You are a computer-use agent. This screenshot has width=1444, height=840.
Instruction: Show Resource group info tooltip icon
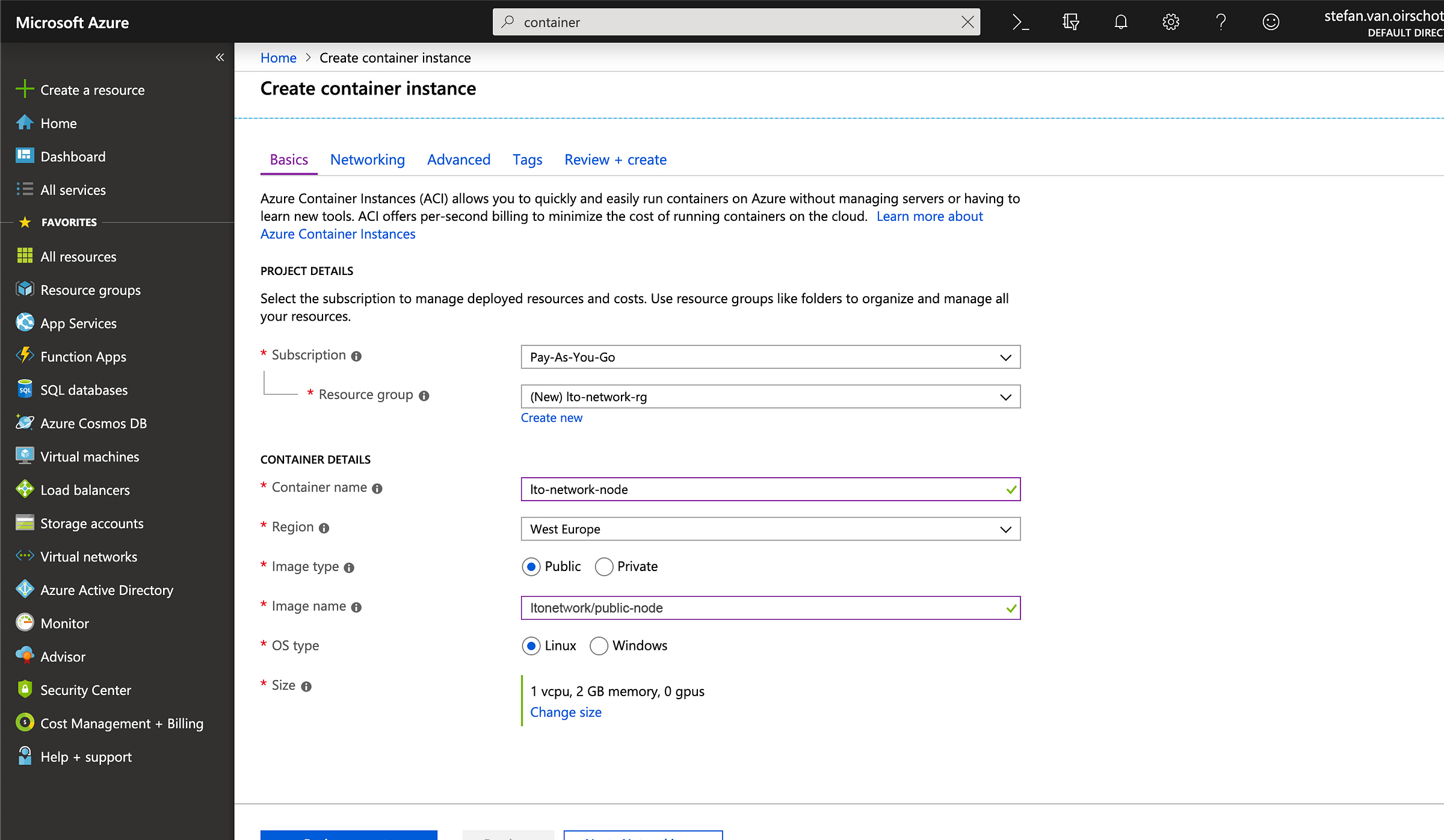tap(424, 396)
